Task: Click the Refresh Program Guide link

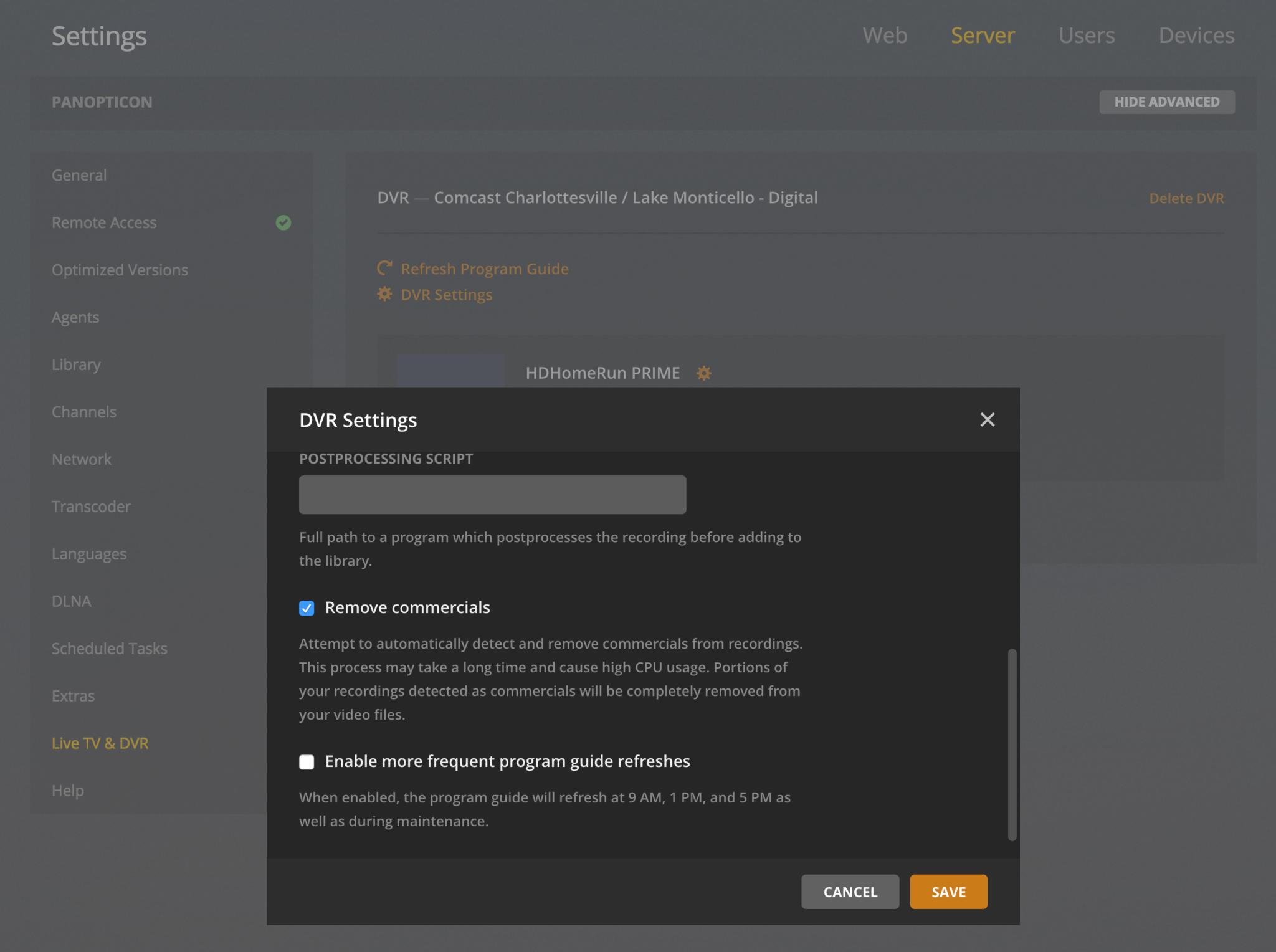Action: 484,269
